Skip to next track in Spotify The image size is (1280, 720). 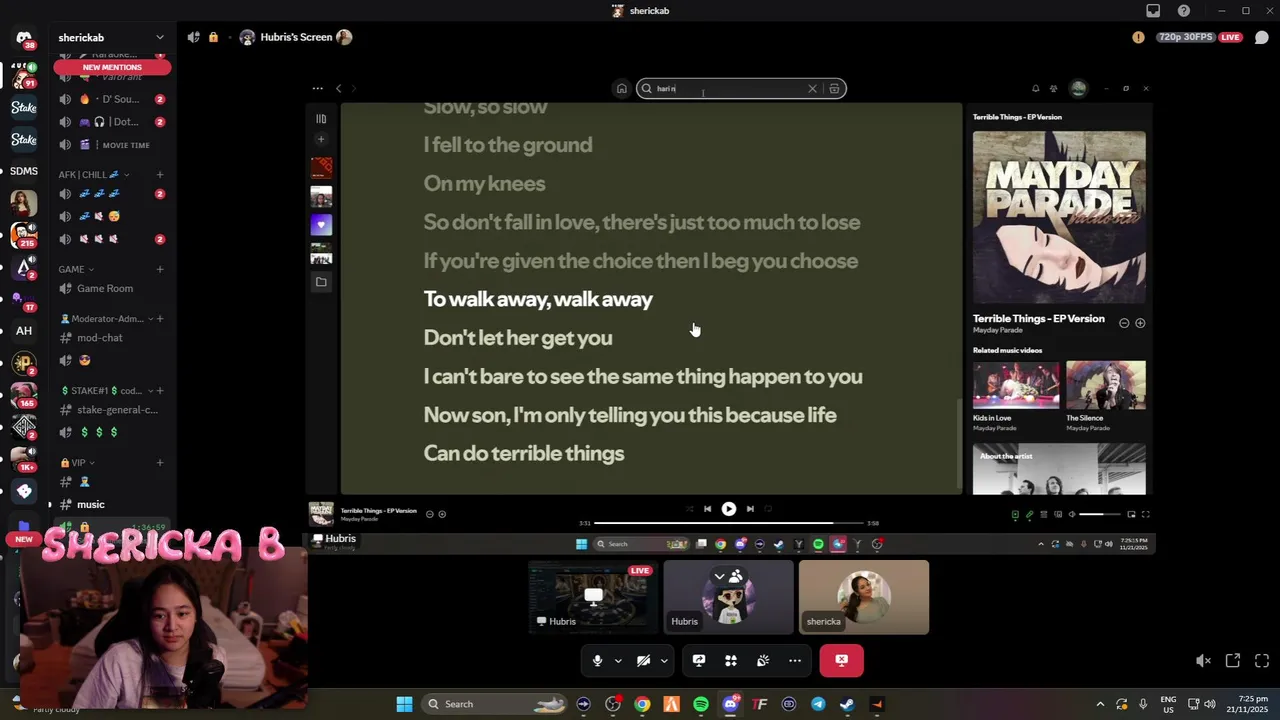pyautogui.click(x=750, y=508)
